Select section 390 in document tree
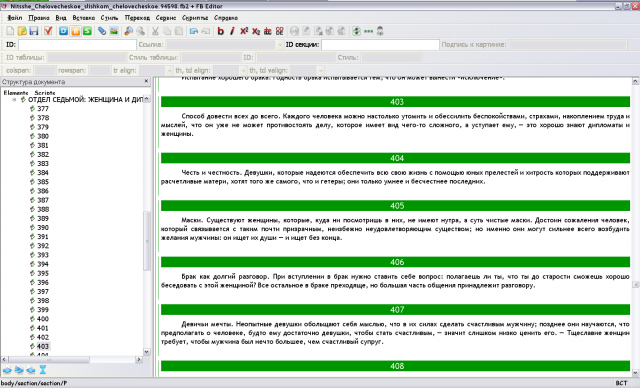This screenshot has height=388, width=640. 43,228
